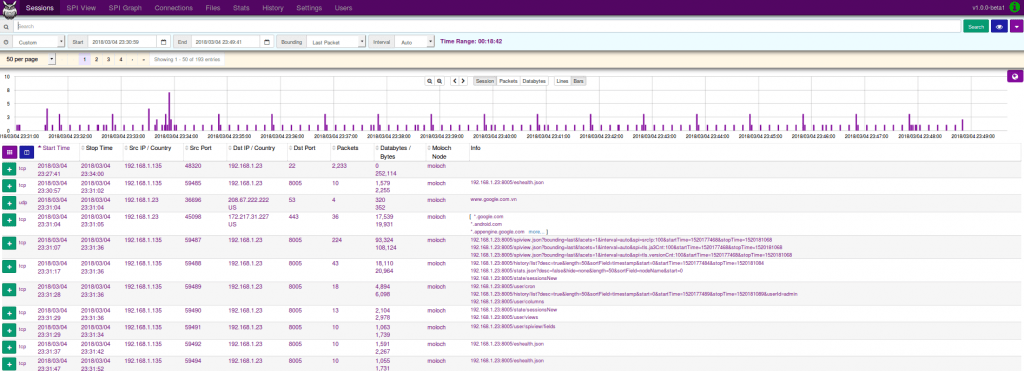
Task: Switch graph to Bars mode
Action: 579,81
